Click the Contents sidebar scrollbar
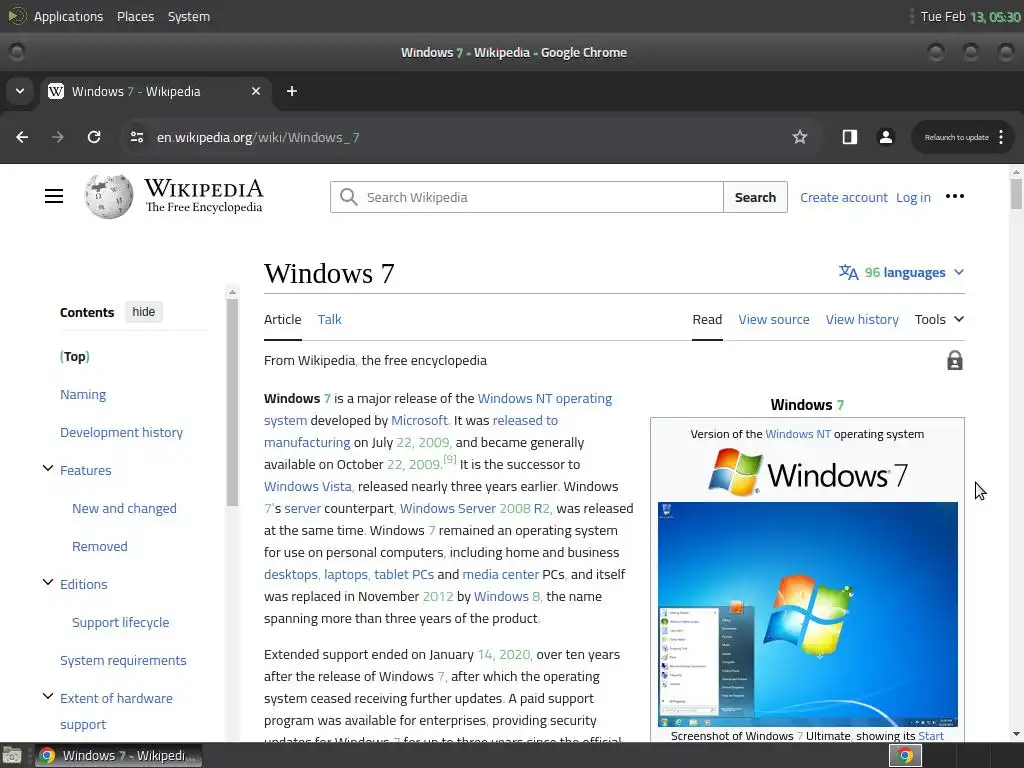1024x768 pixels. tap(232, 402)
